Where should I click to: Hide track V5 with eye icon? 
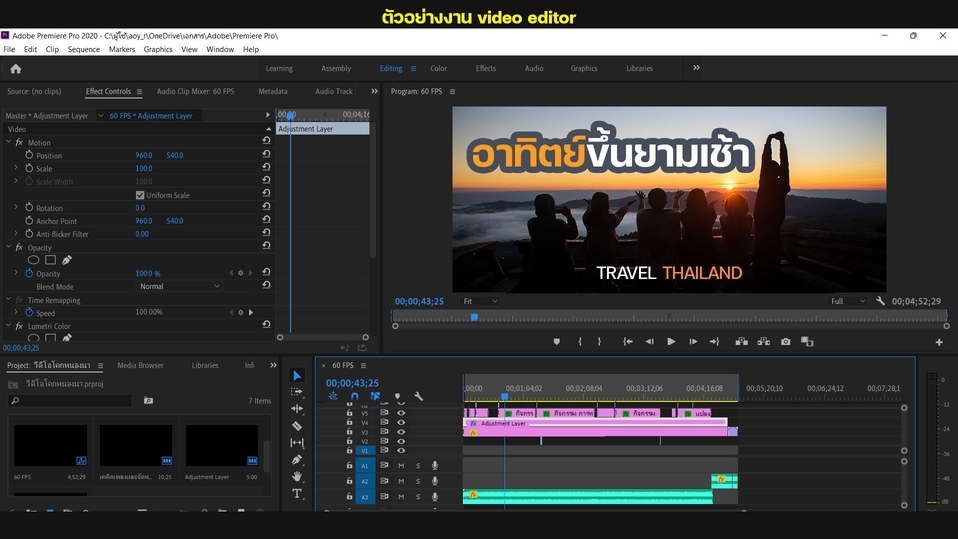[x=401, y=413]
